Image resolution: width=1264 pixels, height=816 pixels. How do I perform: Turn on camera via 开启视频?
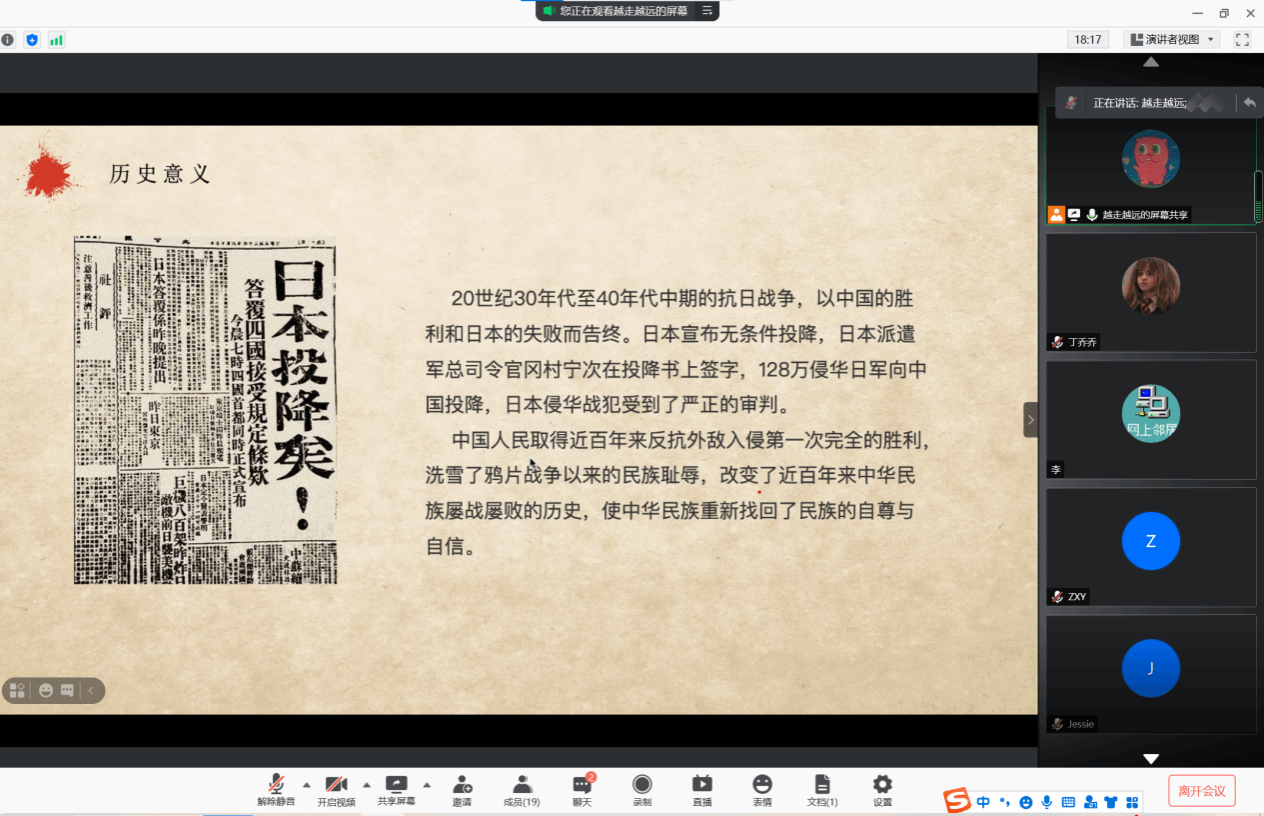click(x=336, y=789)
